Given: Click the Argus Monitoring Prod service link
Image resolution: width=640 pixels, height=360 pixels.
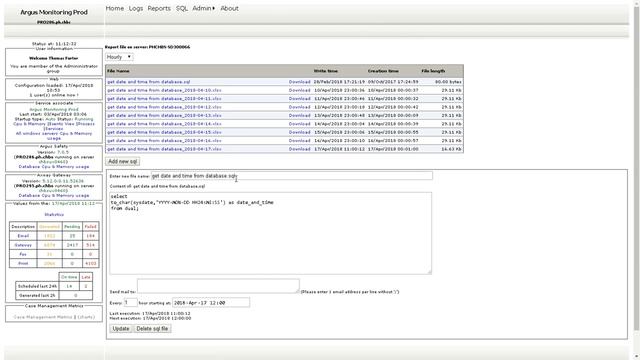Looking at the screenshot, I should point(54,109).
